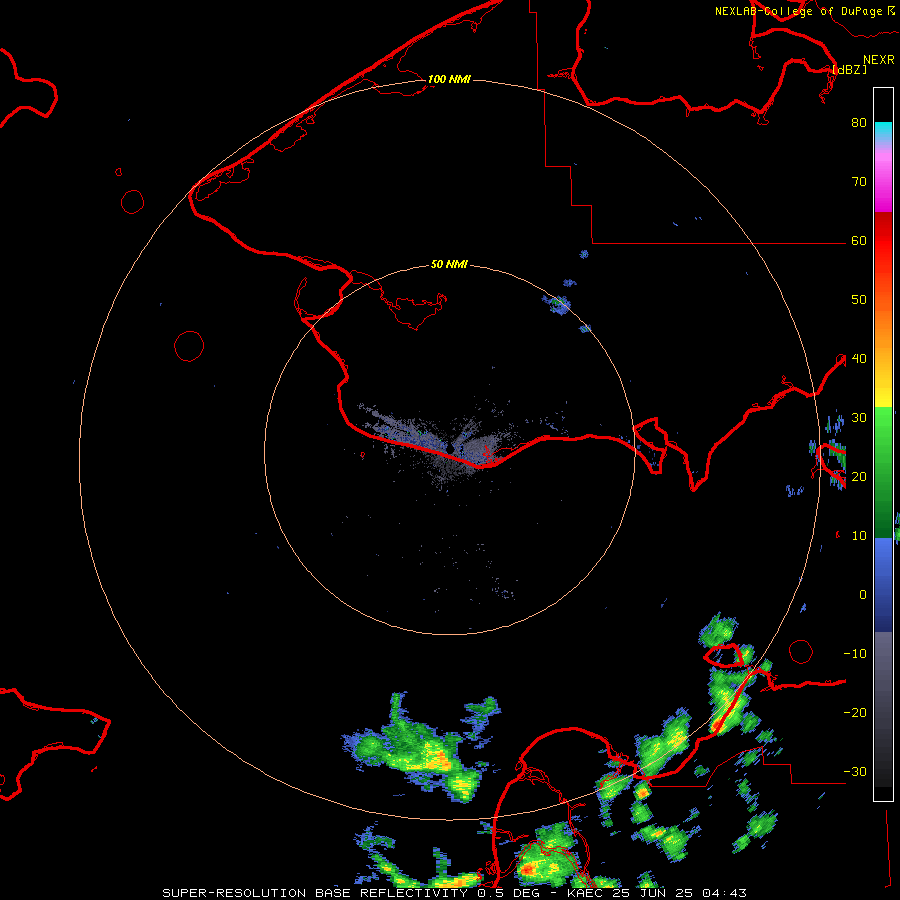Click the dBZ unit label above color scale
The height and width of the screenshot is (900, 900).
click(849, 69)
